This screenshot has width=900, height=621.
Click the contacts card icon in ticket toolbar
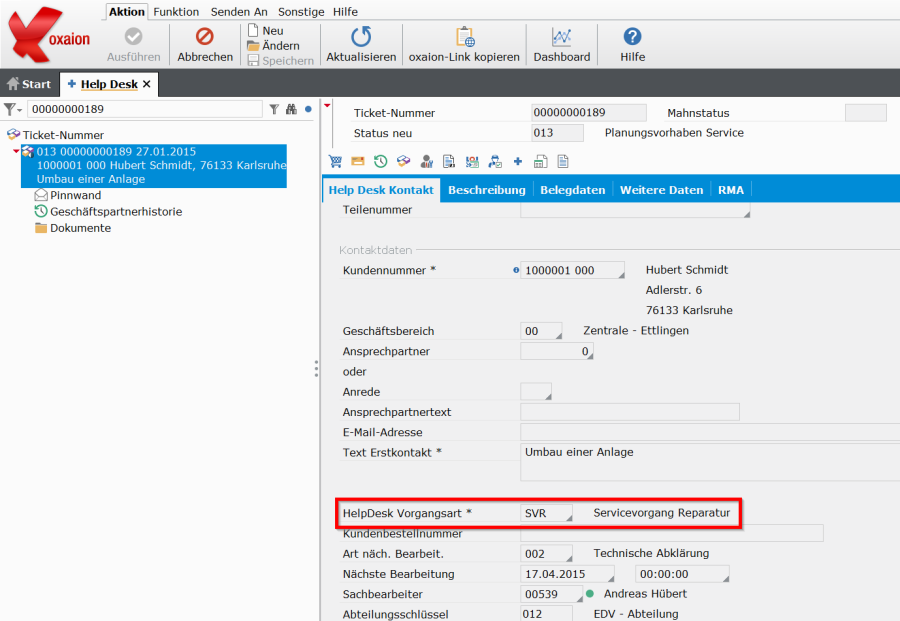point(472,162)
